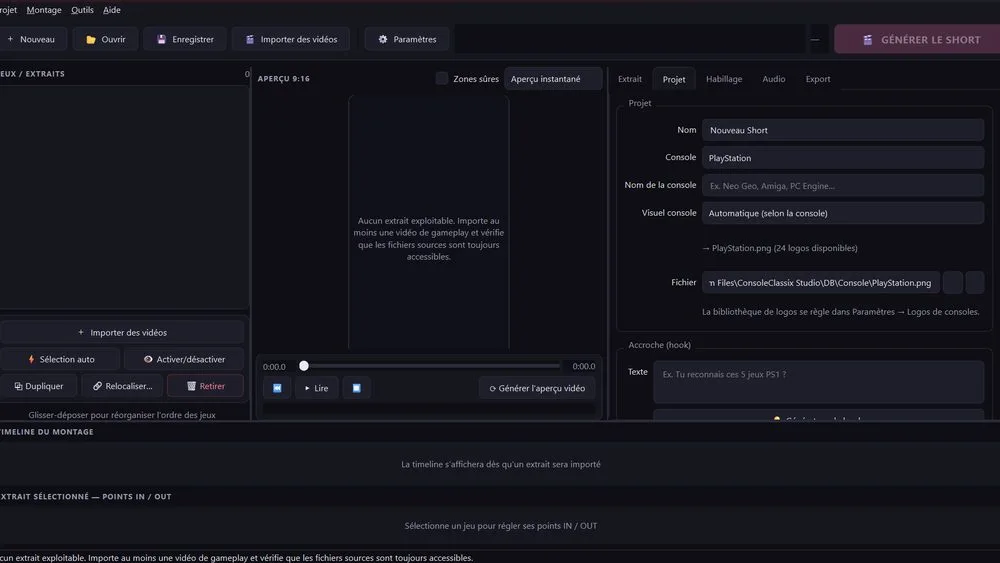Open the Aperçu instantané dropdown

pyautogui.click(x=553, y=78)
